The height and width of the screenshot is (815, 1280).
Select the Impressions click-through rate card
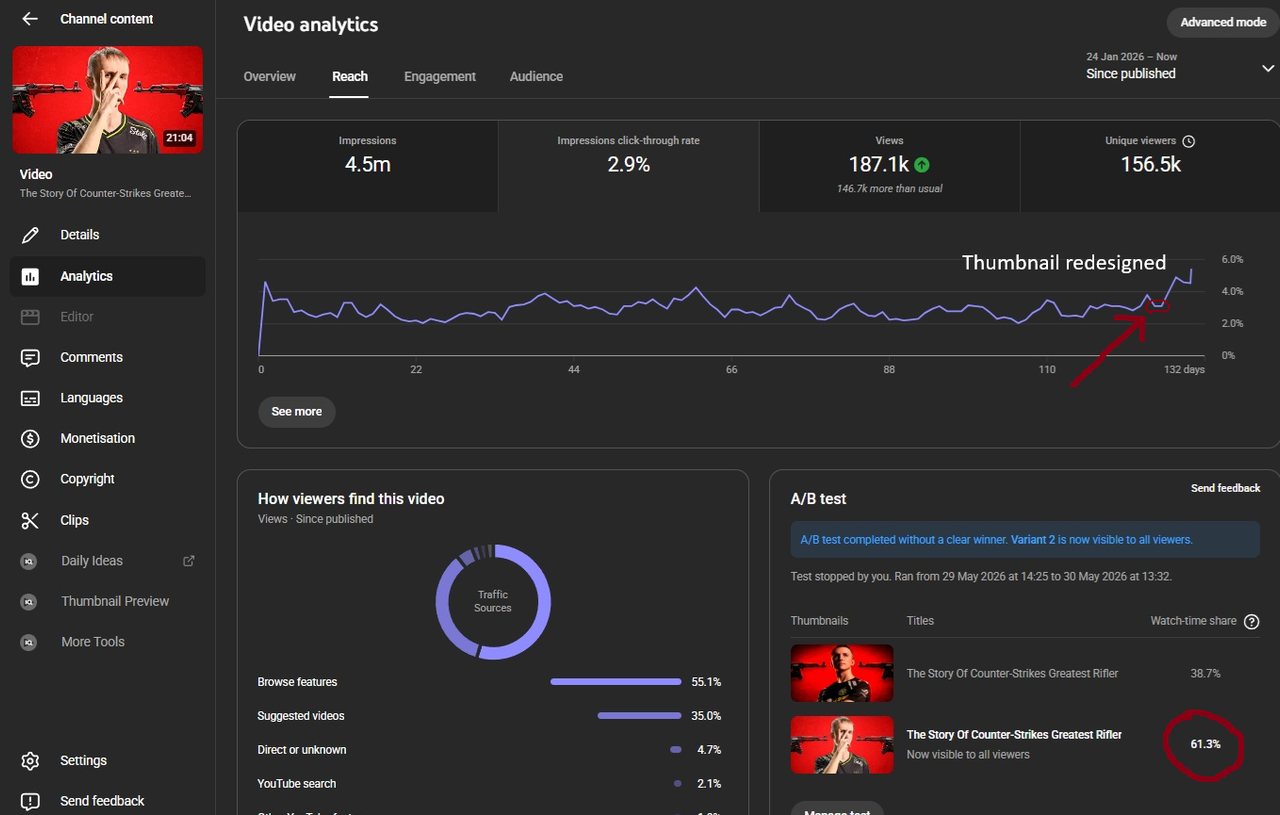[x=629, y=166]
